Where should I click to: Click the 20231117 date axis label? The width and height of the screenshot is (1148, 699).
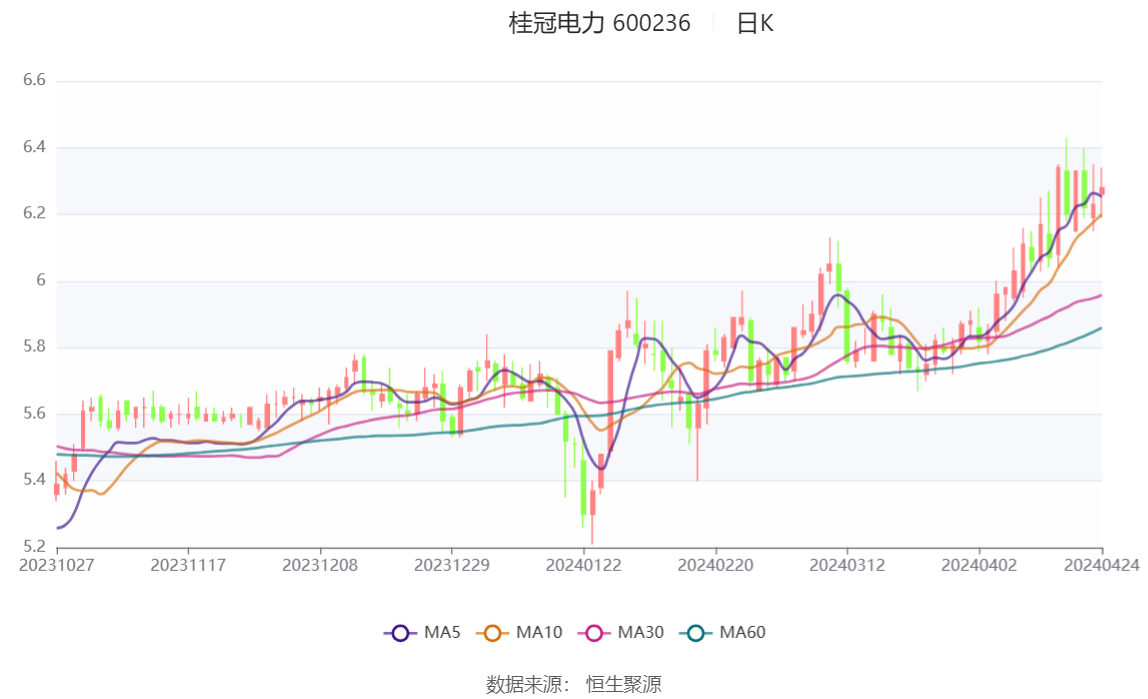pos(188,565)
